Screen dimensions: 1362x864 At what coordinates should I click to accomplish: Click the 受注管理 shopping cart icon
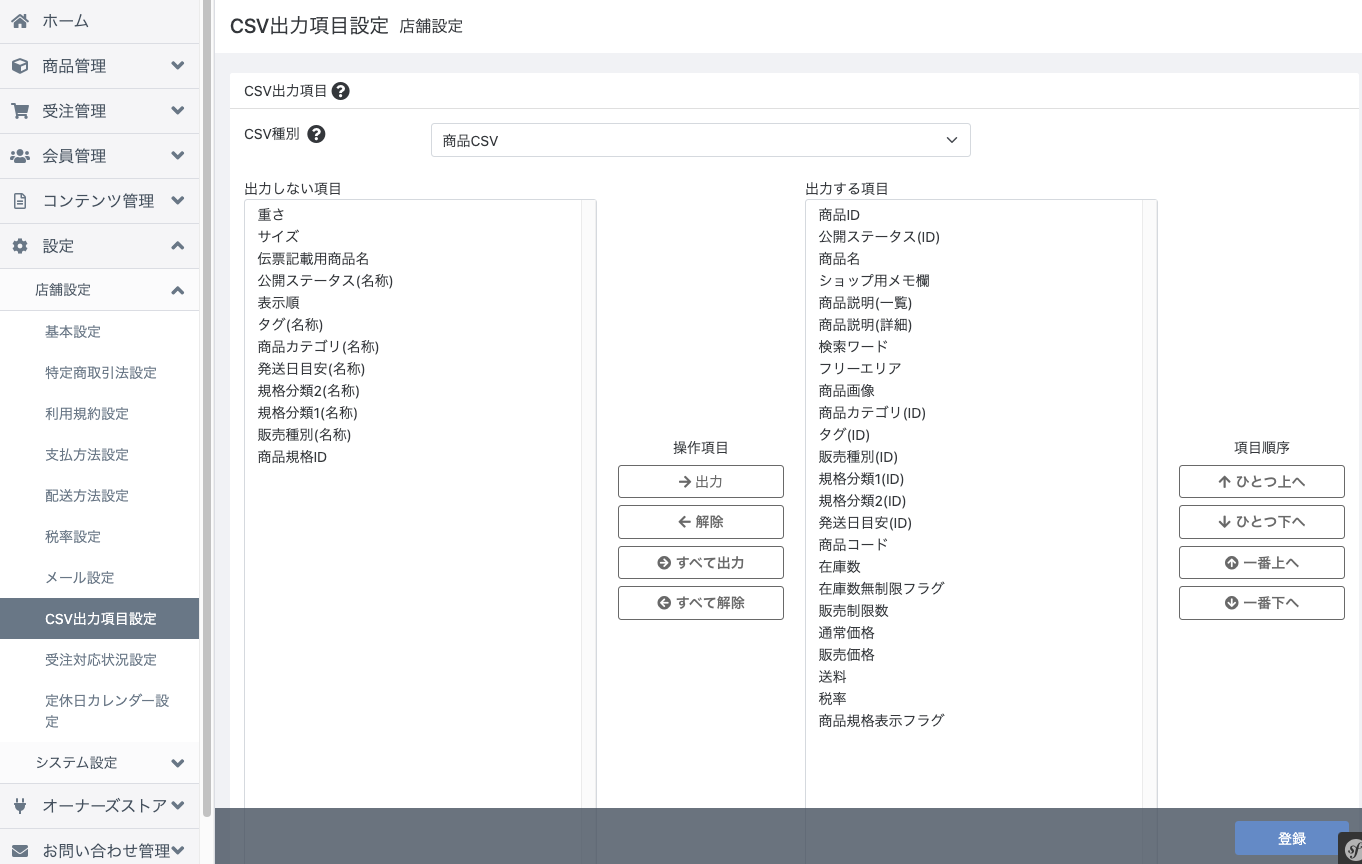(x=20, y=111)
